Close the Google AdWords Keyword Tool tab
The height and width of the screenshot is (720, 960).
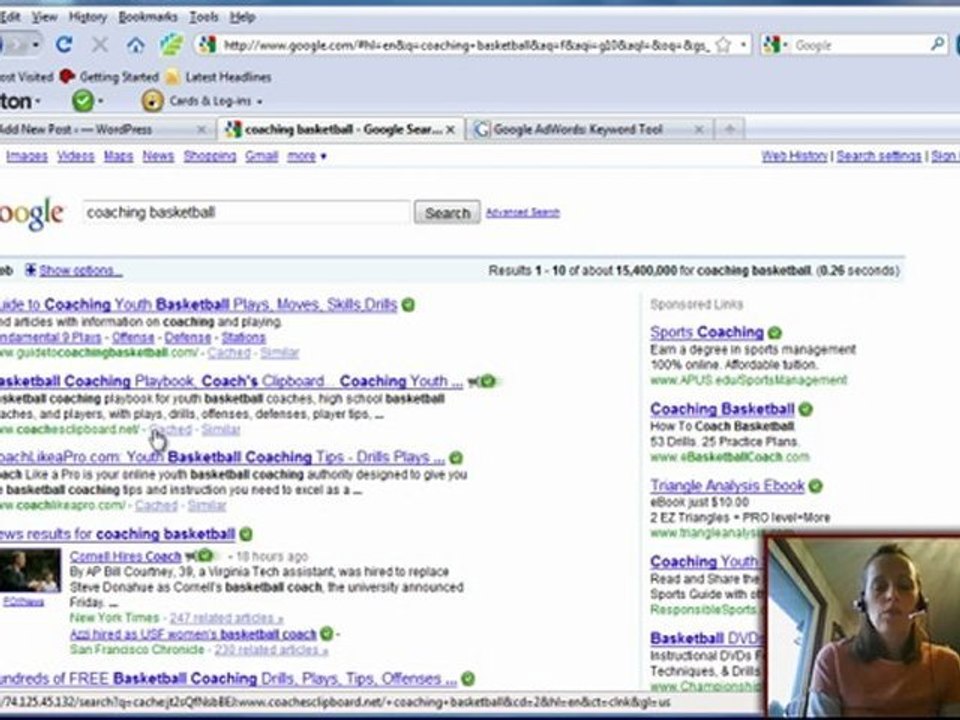699,130
